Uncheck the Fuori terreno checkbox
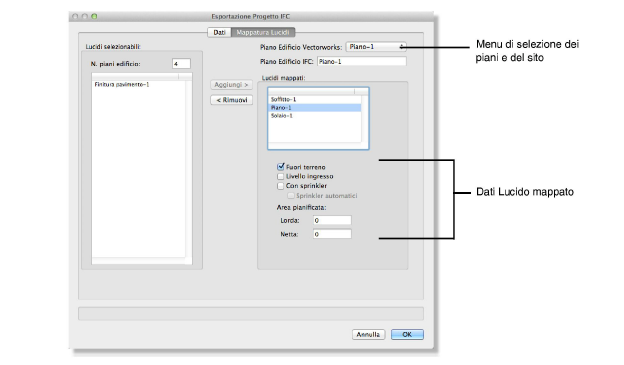The height and width of the screenshot is (365, 624). pyautogui.click(x=281, y=167)
